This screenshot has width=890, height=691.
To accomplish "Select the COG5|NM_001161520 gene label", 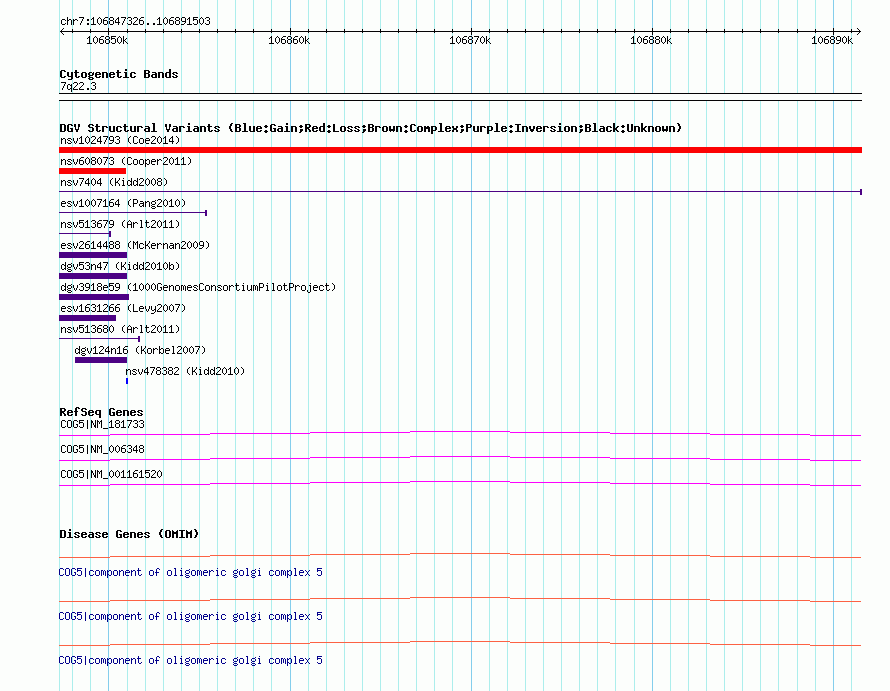I will pos(111,475).
